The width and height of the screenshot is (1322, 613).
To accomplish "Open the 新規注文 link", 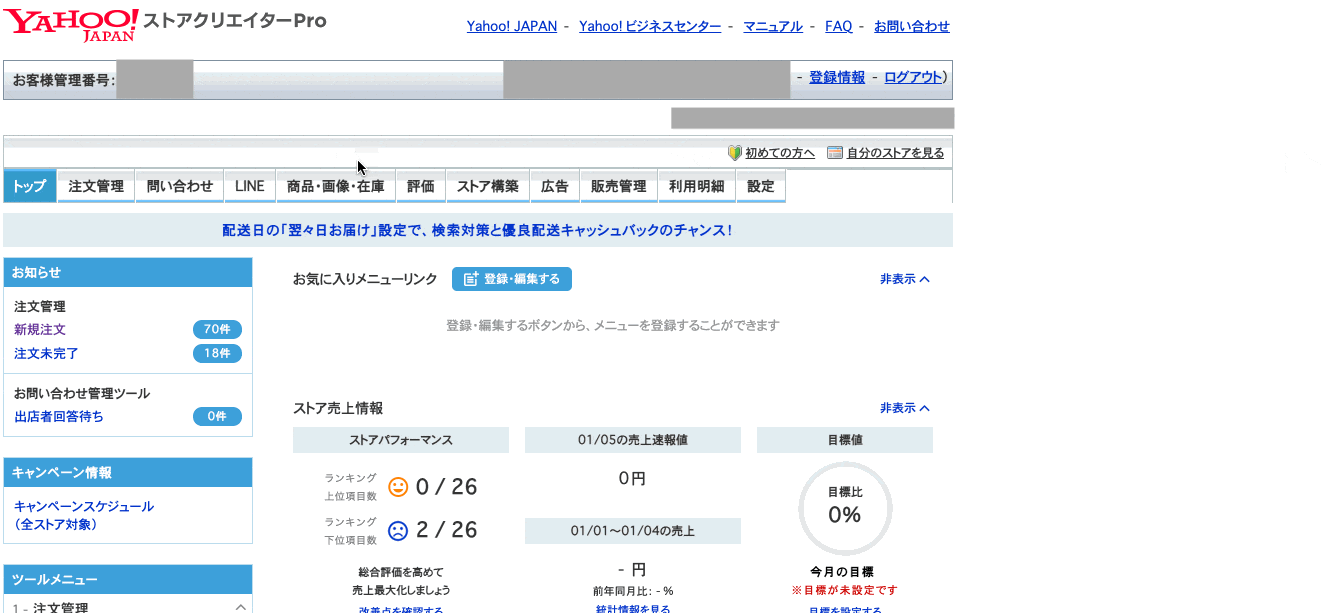I will 40,330.
